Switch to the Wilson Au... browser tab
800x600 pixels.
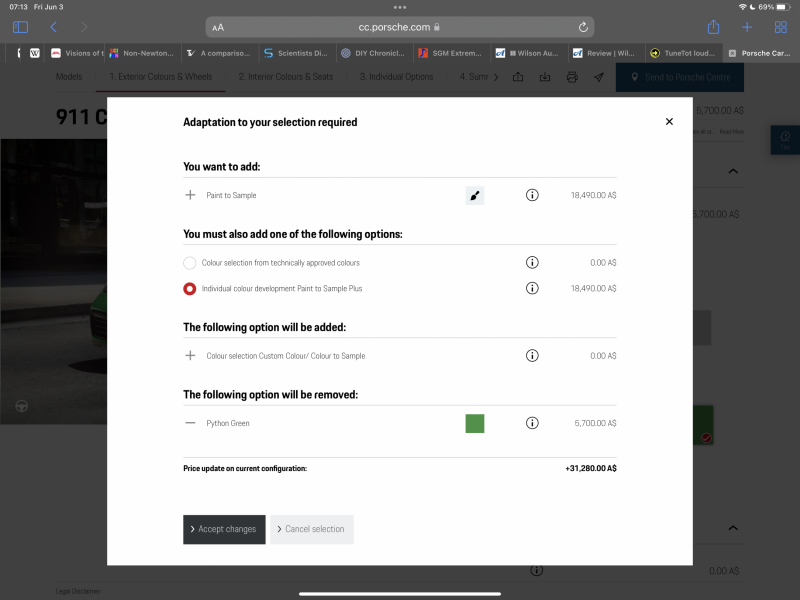(529, 53)
